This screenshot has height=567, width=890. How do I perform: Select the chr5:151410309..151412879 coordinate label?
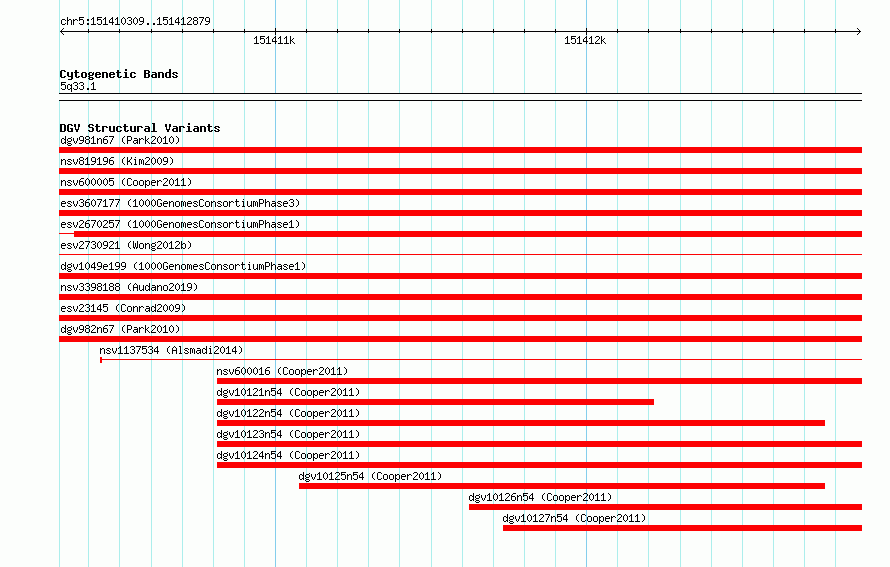tap(135, 21)
